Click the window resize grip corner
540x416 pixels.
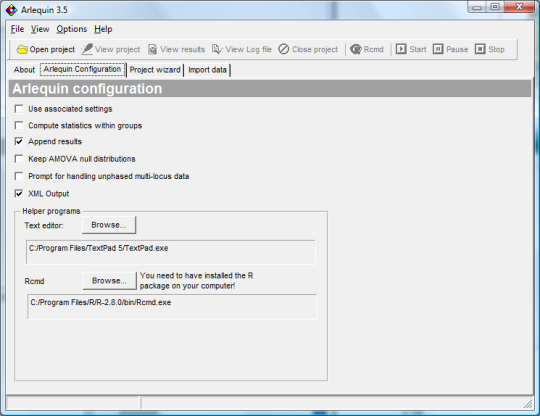pyautogui.click(x=528, y=404)
